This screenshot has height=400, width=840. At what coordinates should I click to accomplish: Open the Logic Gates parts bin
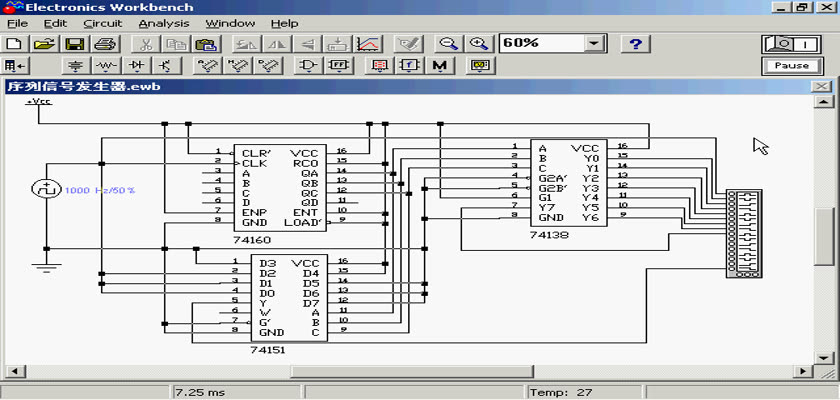click(x=309, y=66)
